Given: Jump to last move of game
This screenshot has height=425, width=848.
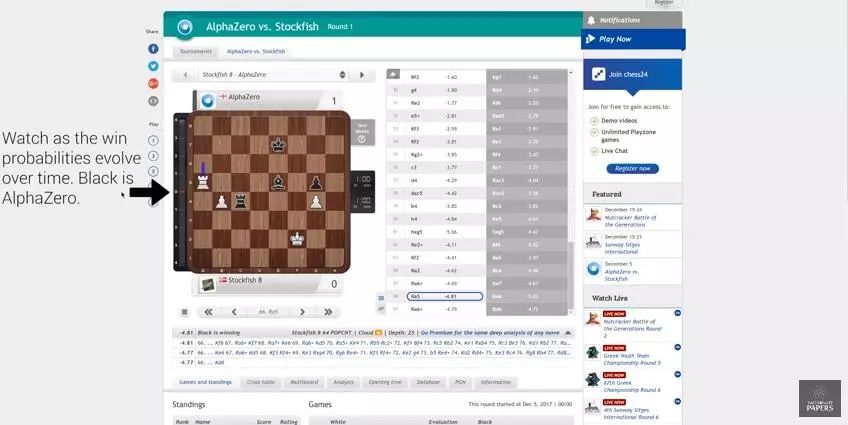Looking at the screenshot, I should point(328,312).
